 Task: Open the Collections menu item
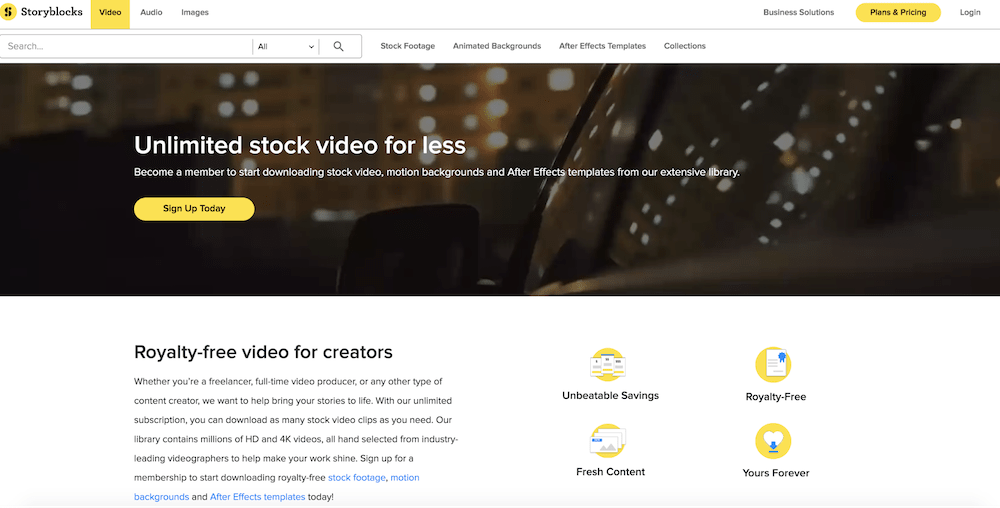pyautogui.click(x=684, y=46)
